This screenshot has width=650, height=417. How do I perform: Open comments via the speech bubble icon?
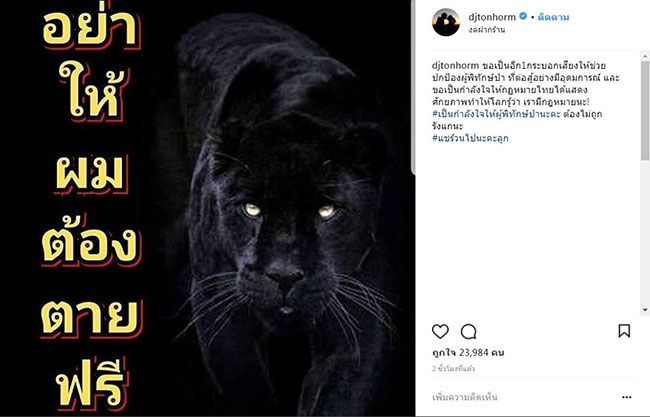click(468, 332)
